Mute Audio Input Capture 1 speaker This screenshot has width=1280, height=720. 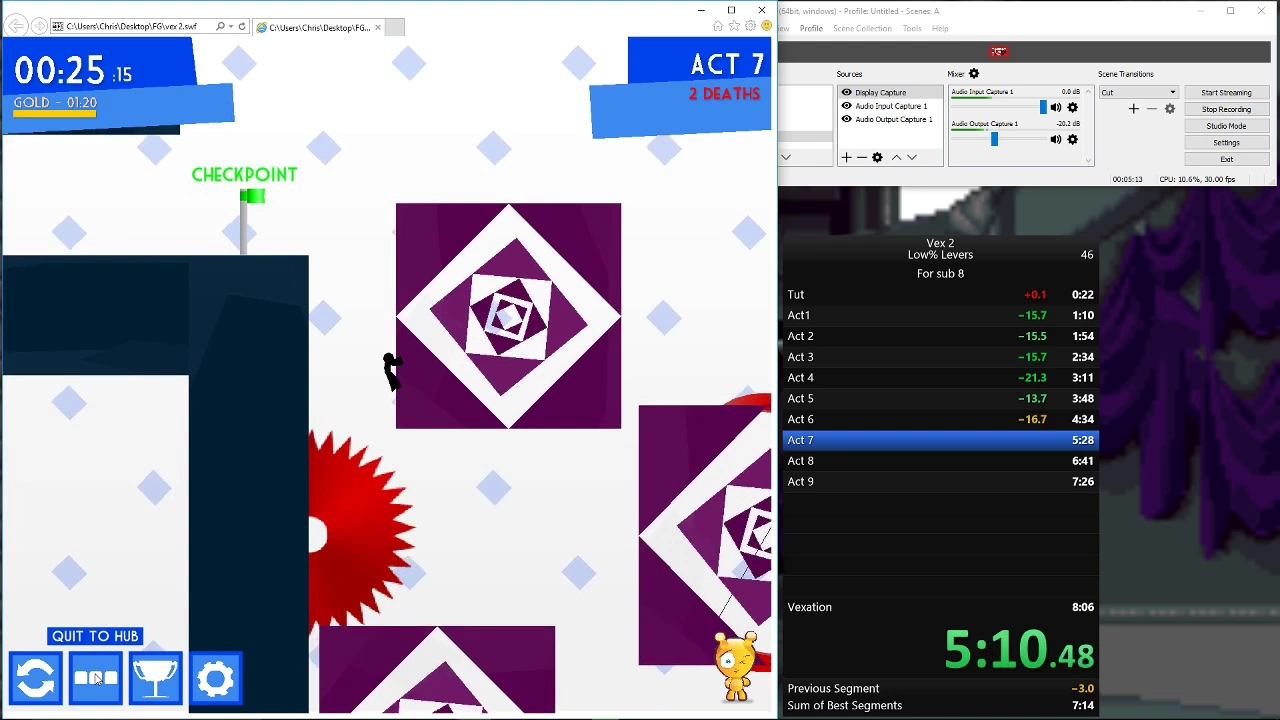[1055, 108]
